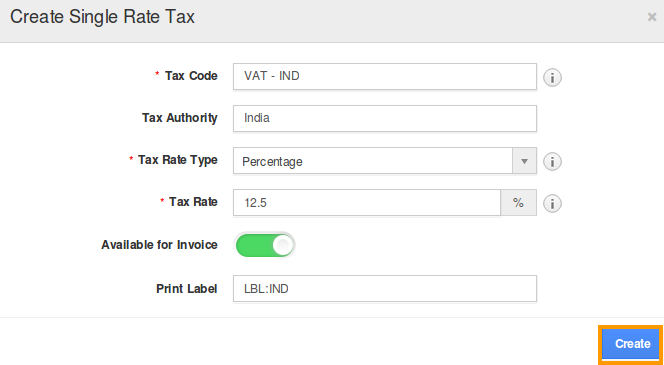Screen dimensions: 664x365
Task: Click the Print Label input field
Action: point(385,289)
